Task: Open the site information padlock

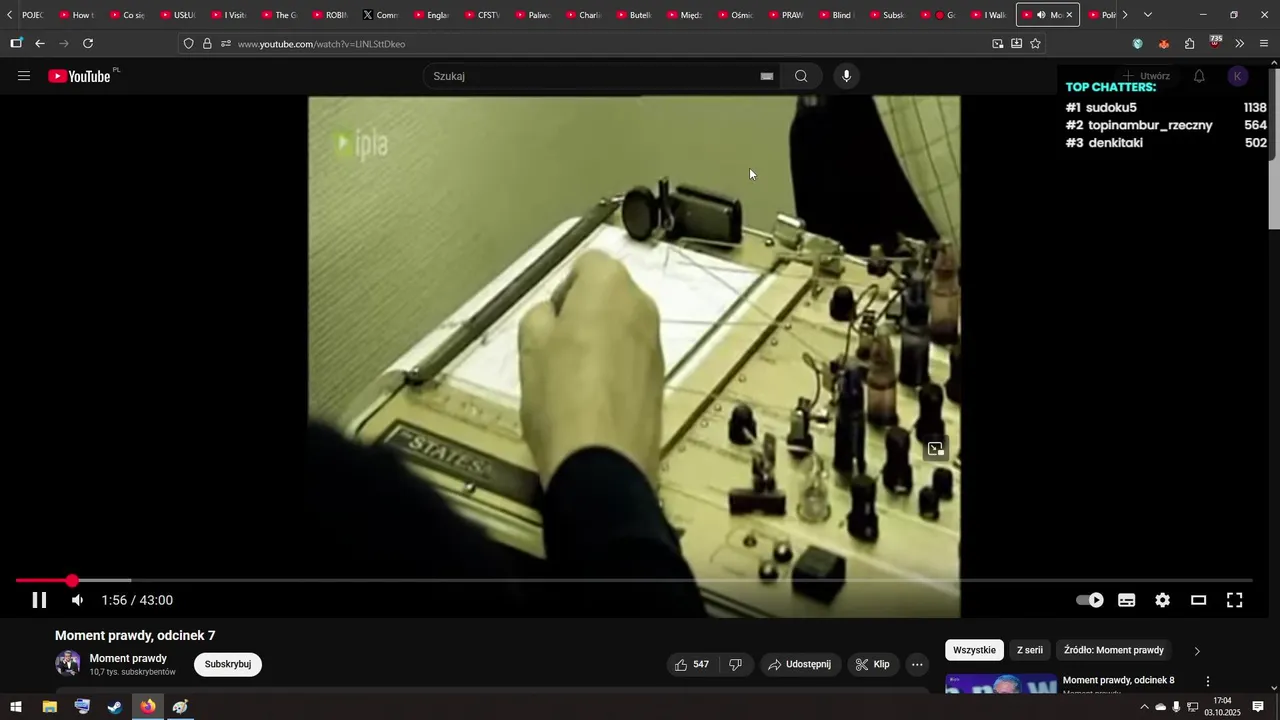Action: (x=207, y=43)
